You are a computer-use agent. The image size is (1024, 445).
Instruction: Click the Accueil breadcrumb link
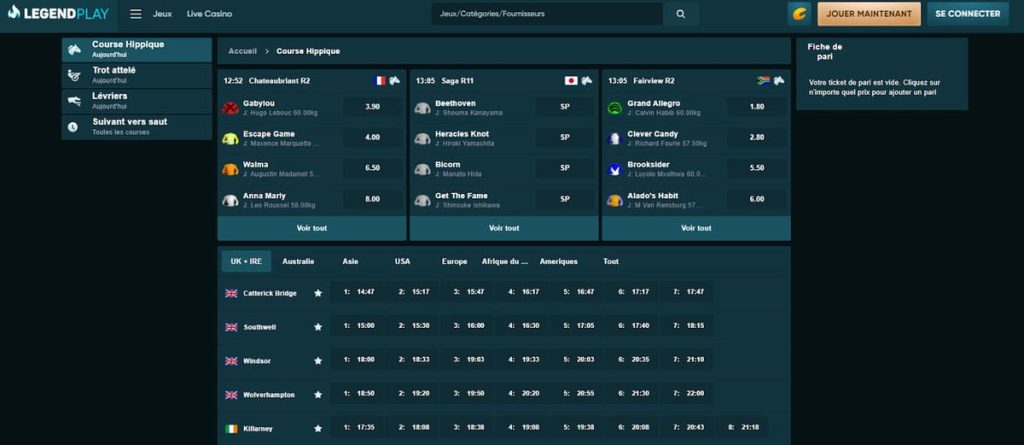[242, 51]
